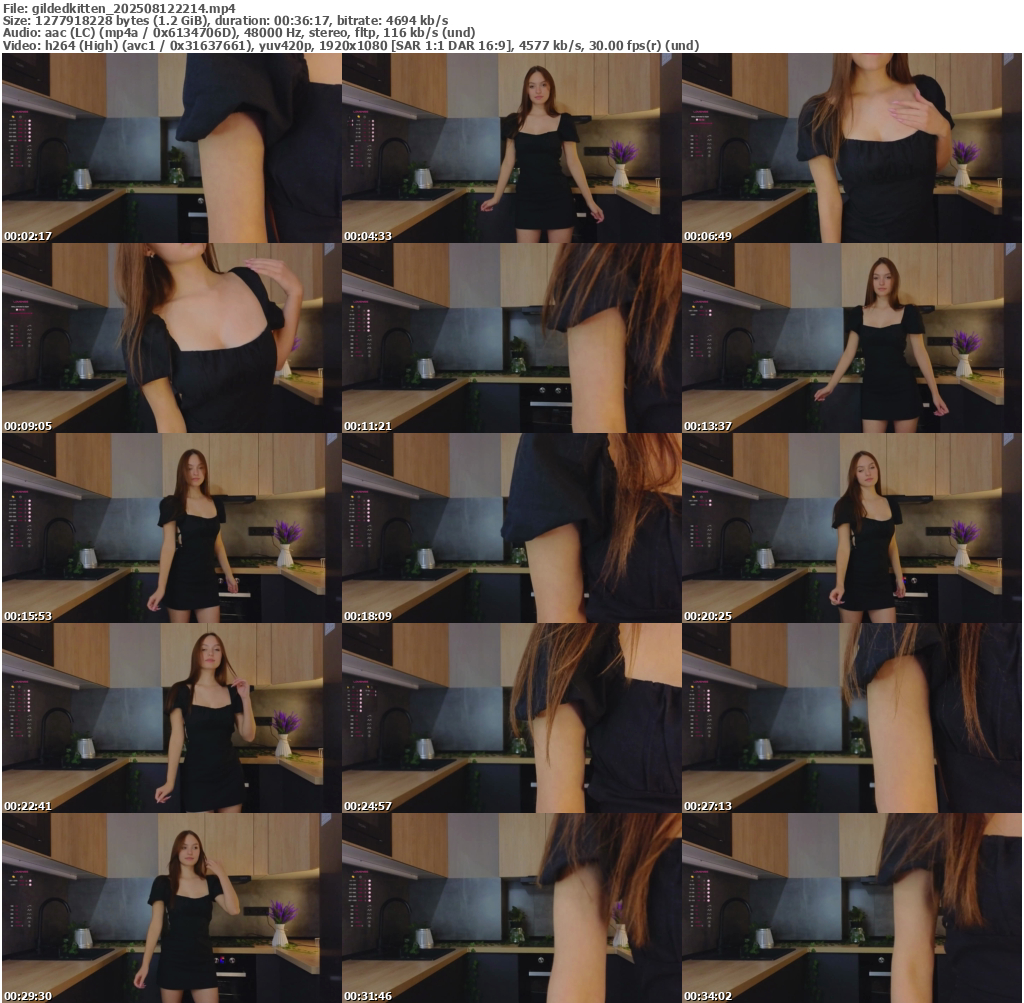Viewport: 1024px width, 1003px height.
Task: Select the frame marked 00:31:46
Action: click(511, 908)
